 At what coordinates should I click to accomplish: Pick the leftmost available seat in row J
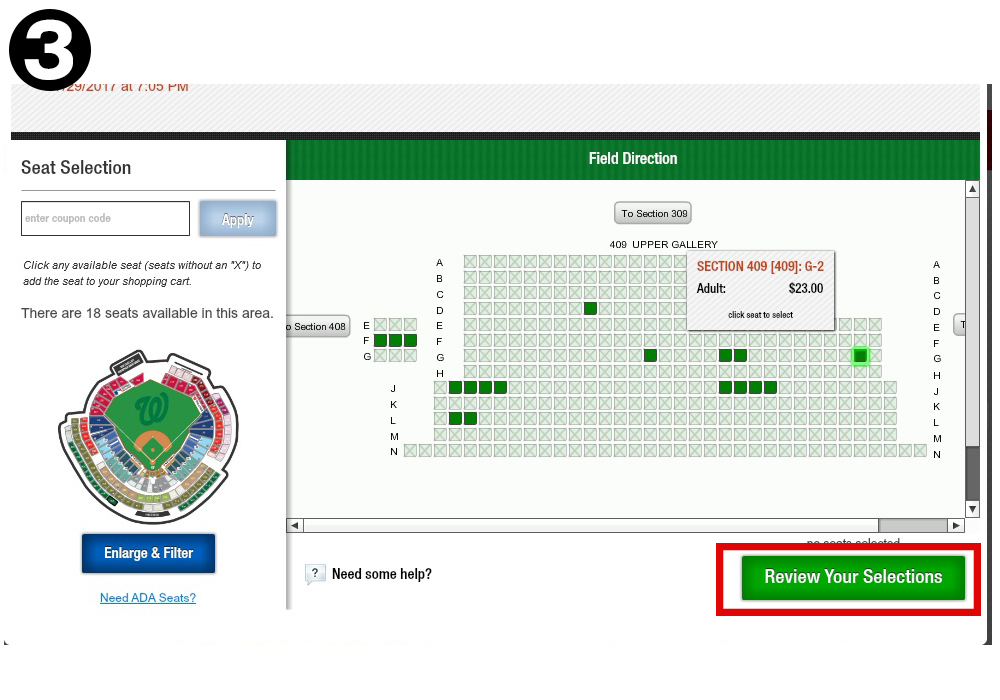pyautogui.click(x=456, y=387)
